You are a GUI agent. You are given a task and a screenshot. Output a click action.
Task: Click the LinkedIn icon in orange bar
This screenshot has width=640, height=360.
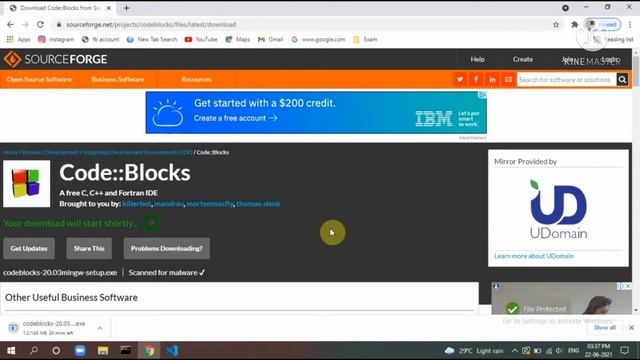(x=492, y=79)
